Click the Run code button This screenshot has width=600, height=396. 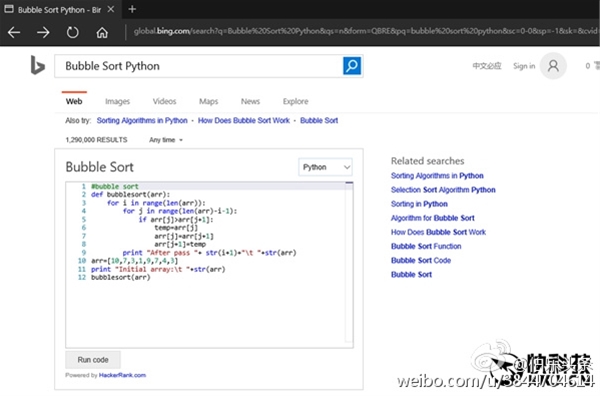[x=93, y=360]
